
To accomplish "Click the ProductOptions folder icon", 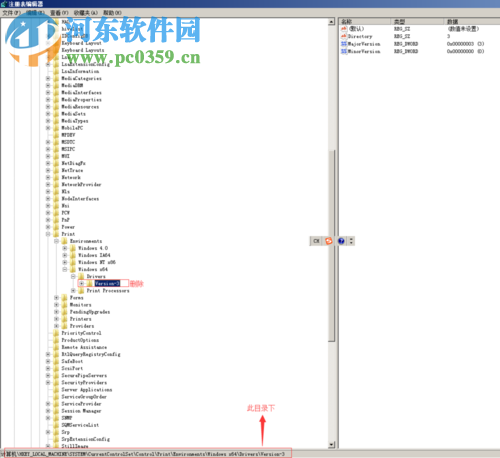I will pos(56,340).
